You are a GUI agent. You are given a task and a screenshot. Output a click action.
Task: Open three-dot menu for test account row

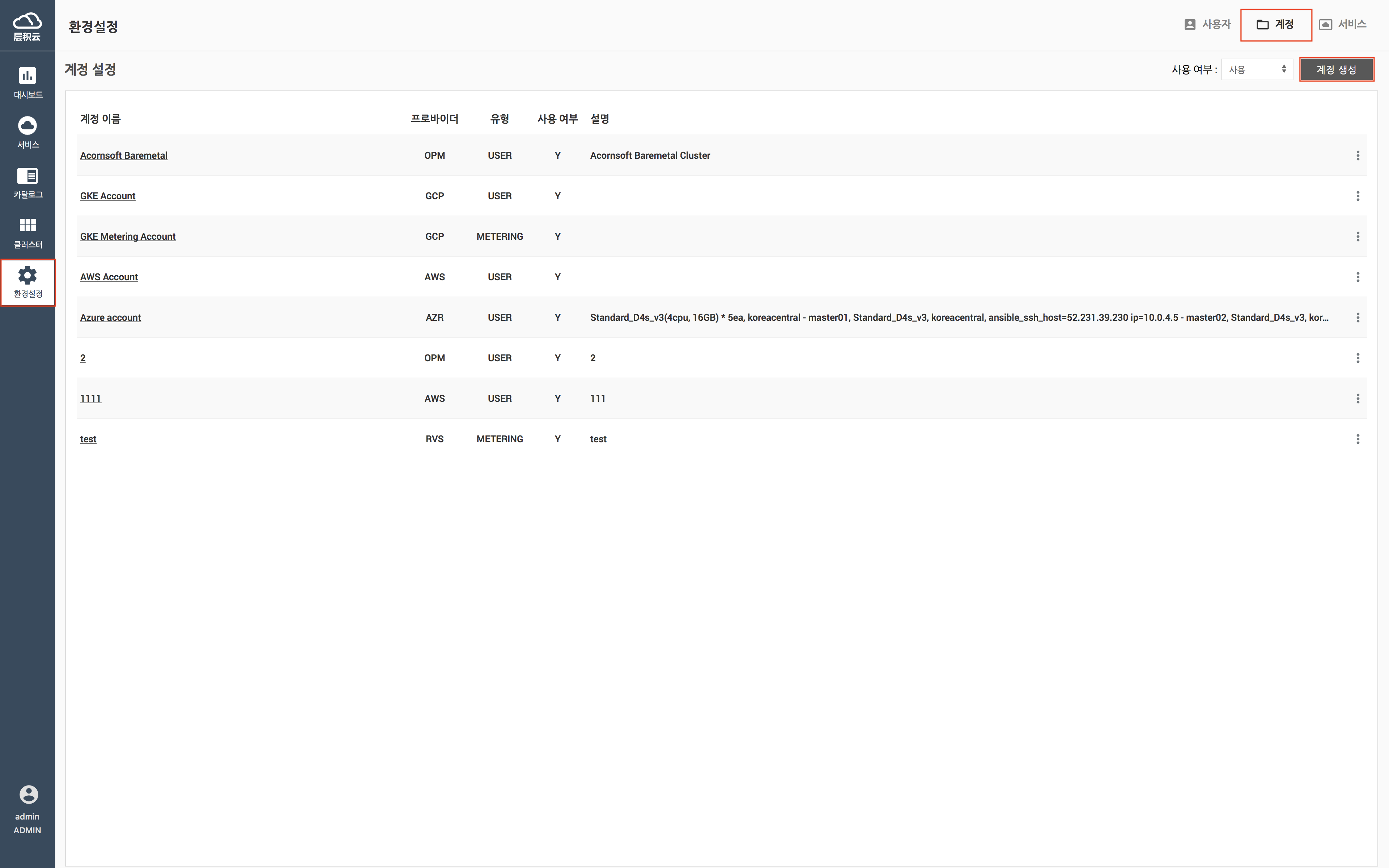pos(1358,439)
